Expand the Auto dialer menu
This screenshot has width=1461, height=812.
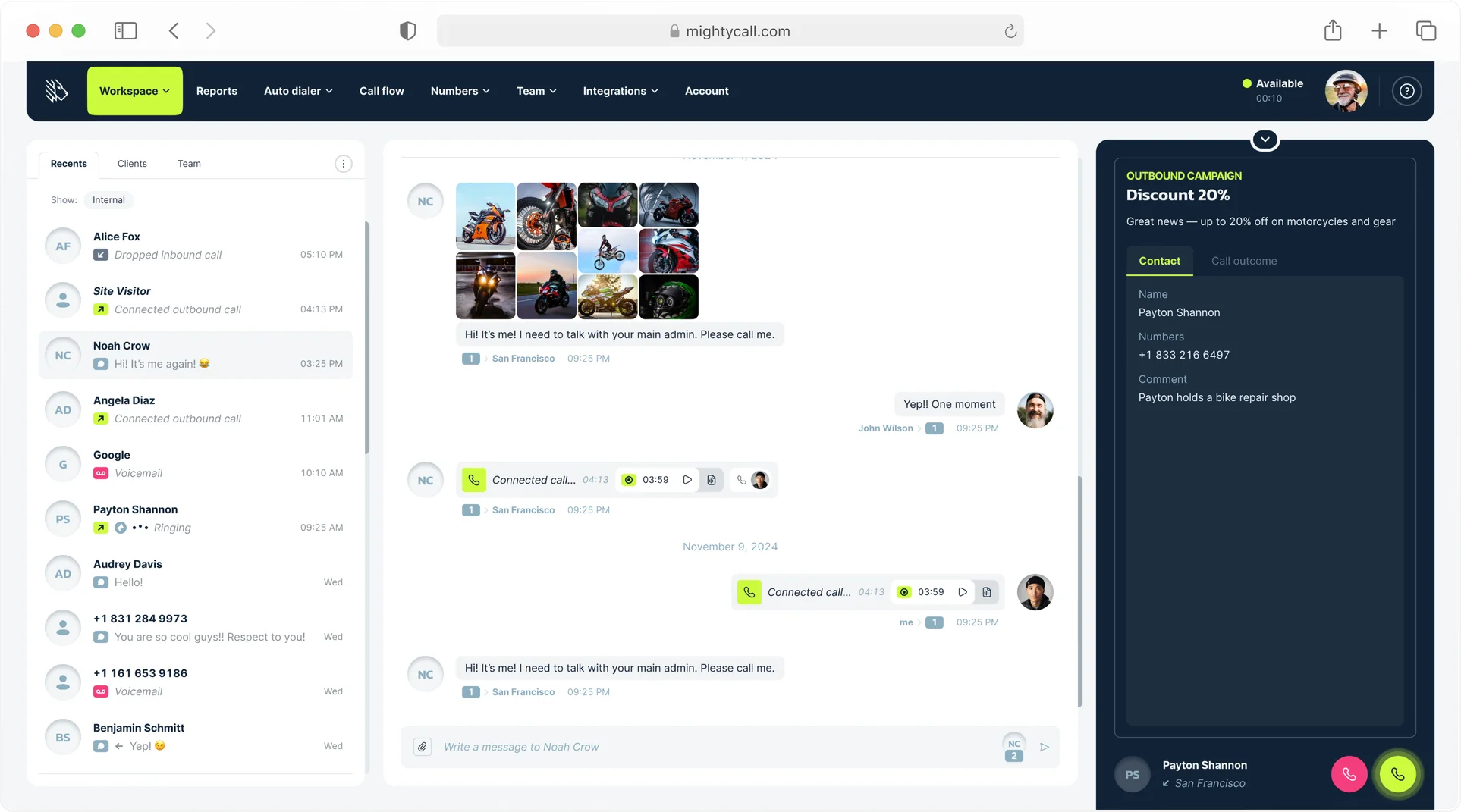click(x=298, y=91)
